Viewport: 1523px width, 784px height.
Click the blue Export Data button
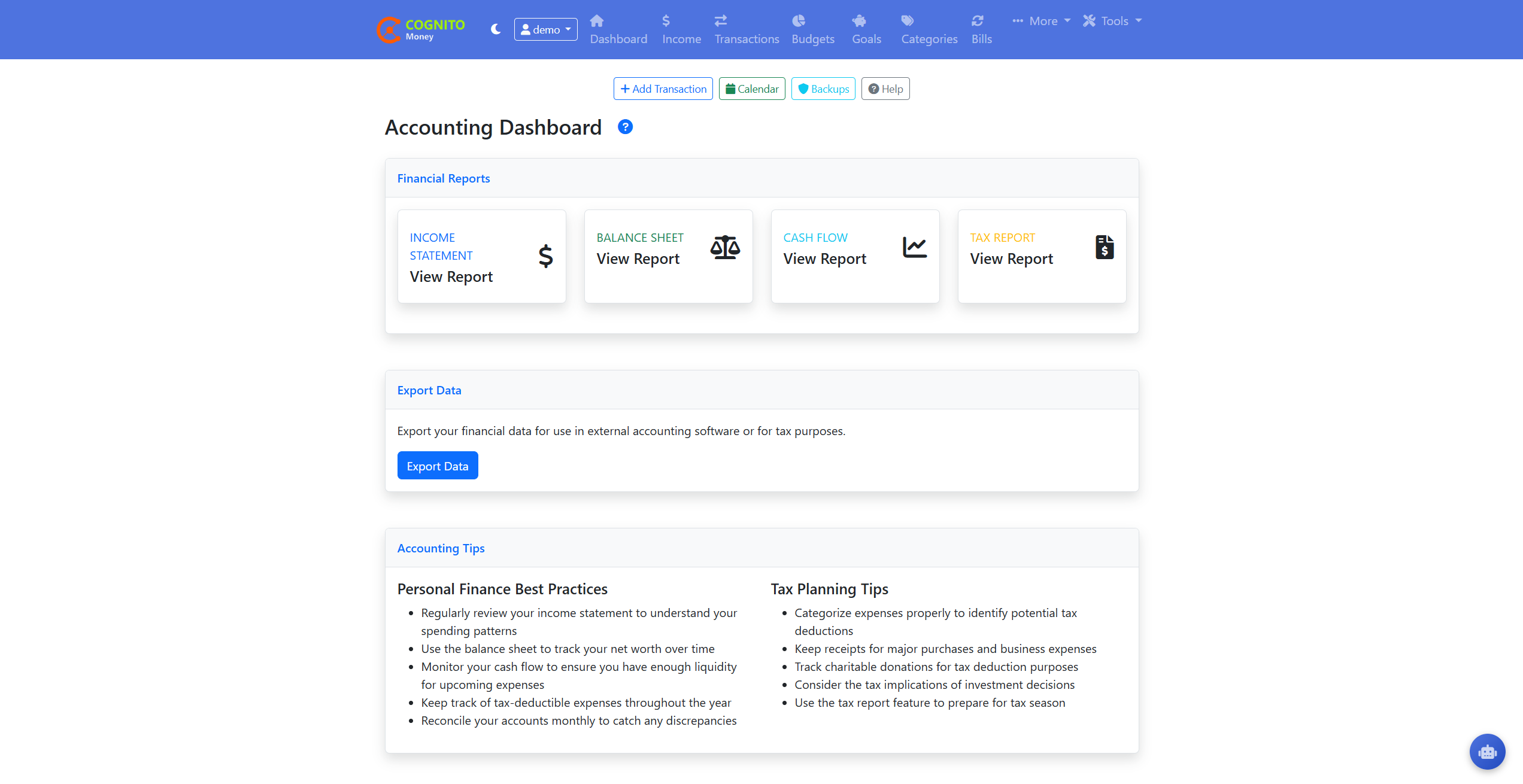438,466
